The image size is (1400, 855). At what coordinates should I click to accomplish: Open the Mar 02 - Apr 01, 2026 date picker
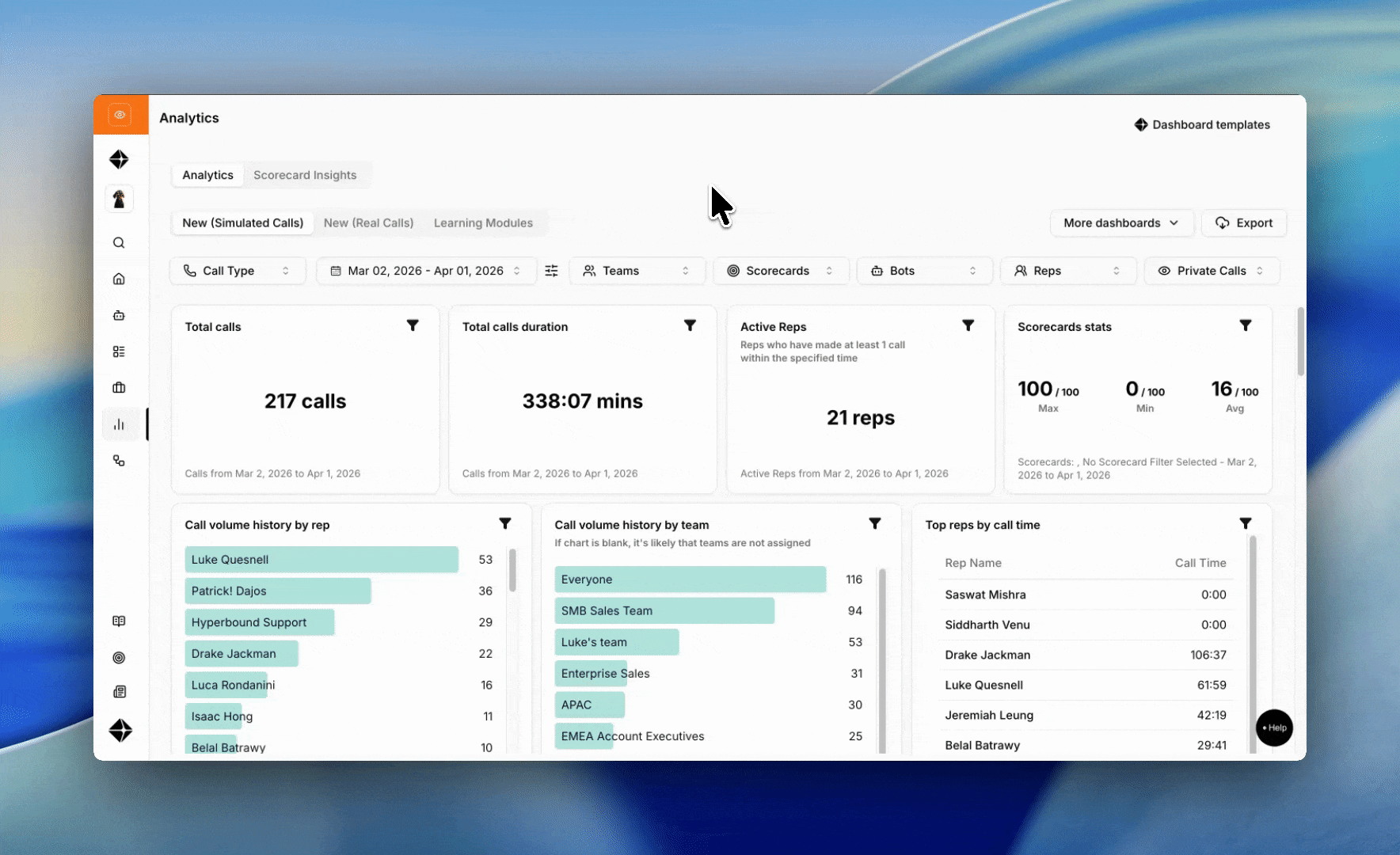(x=427, y=271)
